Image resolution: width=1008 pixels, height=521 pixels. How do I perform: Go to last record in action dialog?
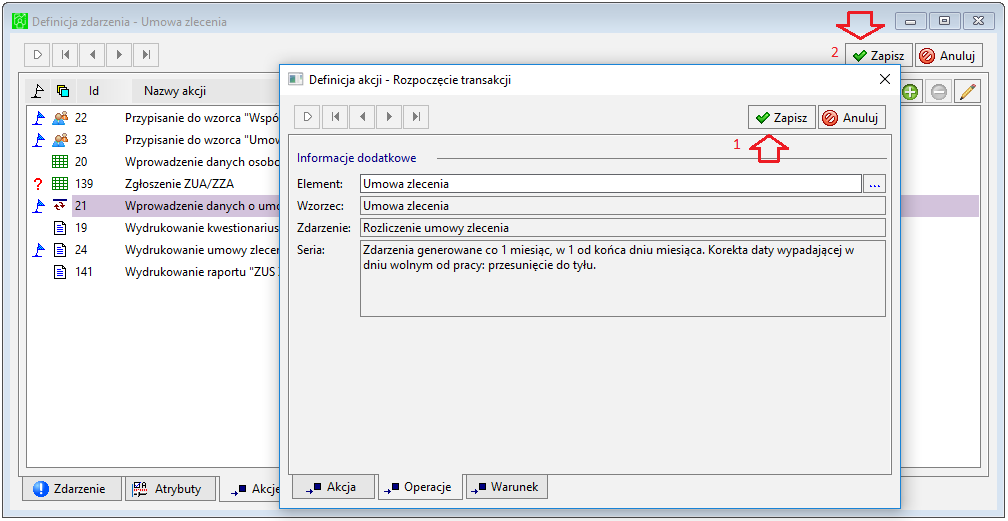[416, 116]
